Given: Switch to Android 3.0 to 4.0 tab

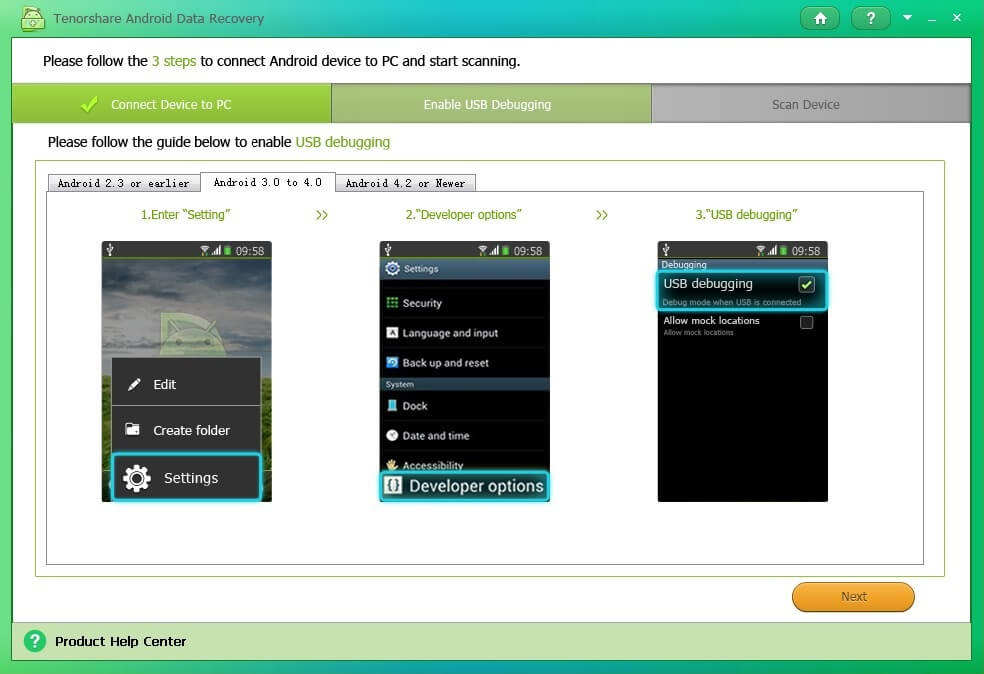Looking at the screenshot, I should 268,182.
